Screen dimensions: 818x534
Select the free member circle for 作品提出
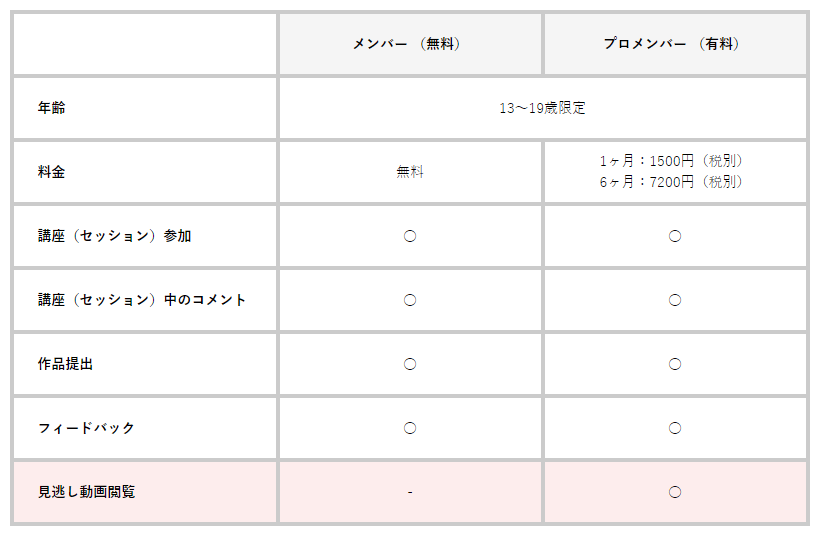click(410, 364)
